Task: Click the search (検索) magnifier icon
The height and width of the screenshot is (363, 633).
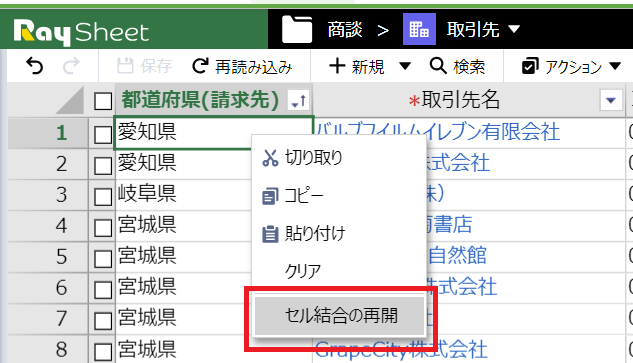Action: click(x=438, y=65)
